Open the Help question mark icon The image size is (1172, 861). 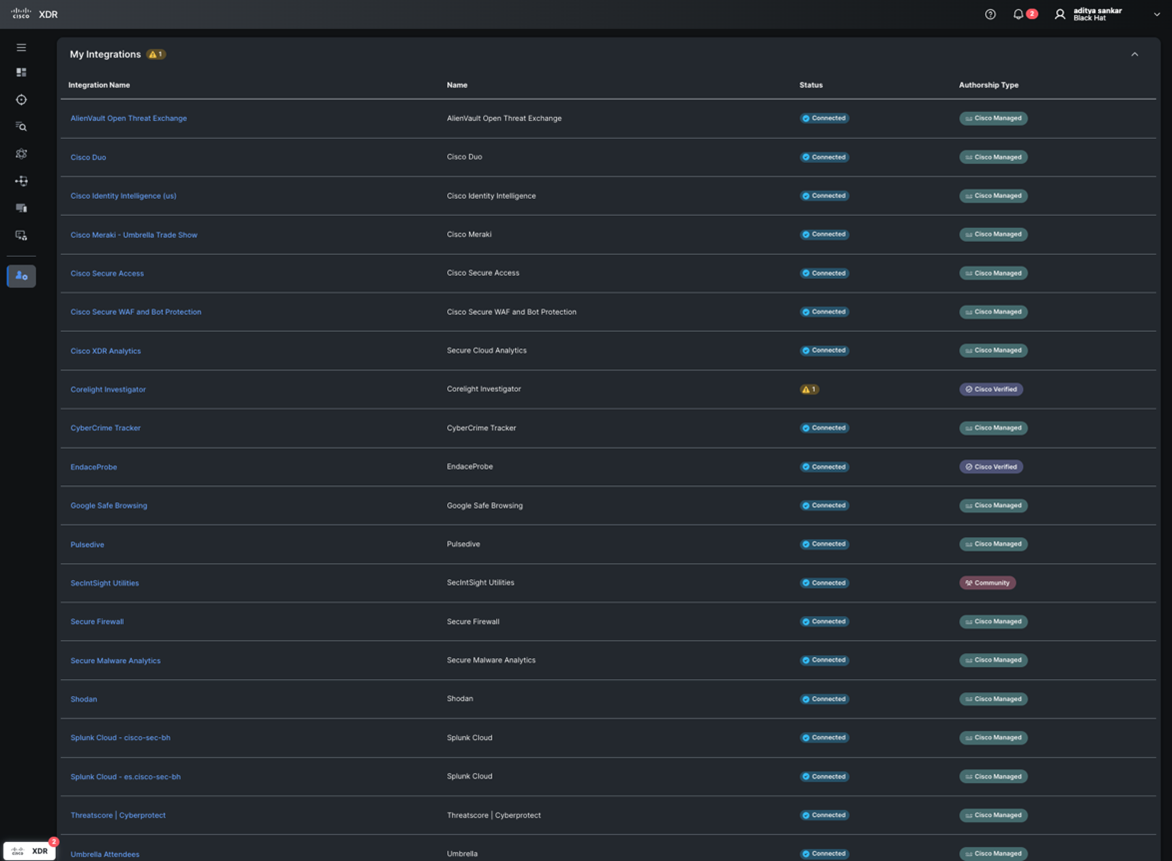(989, 14)
